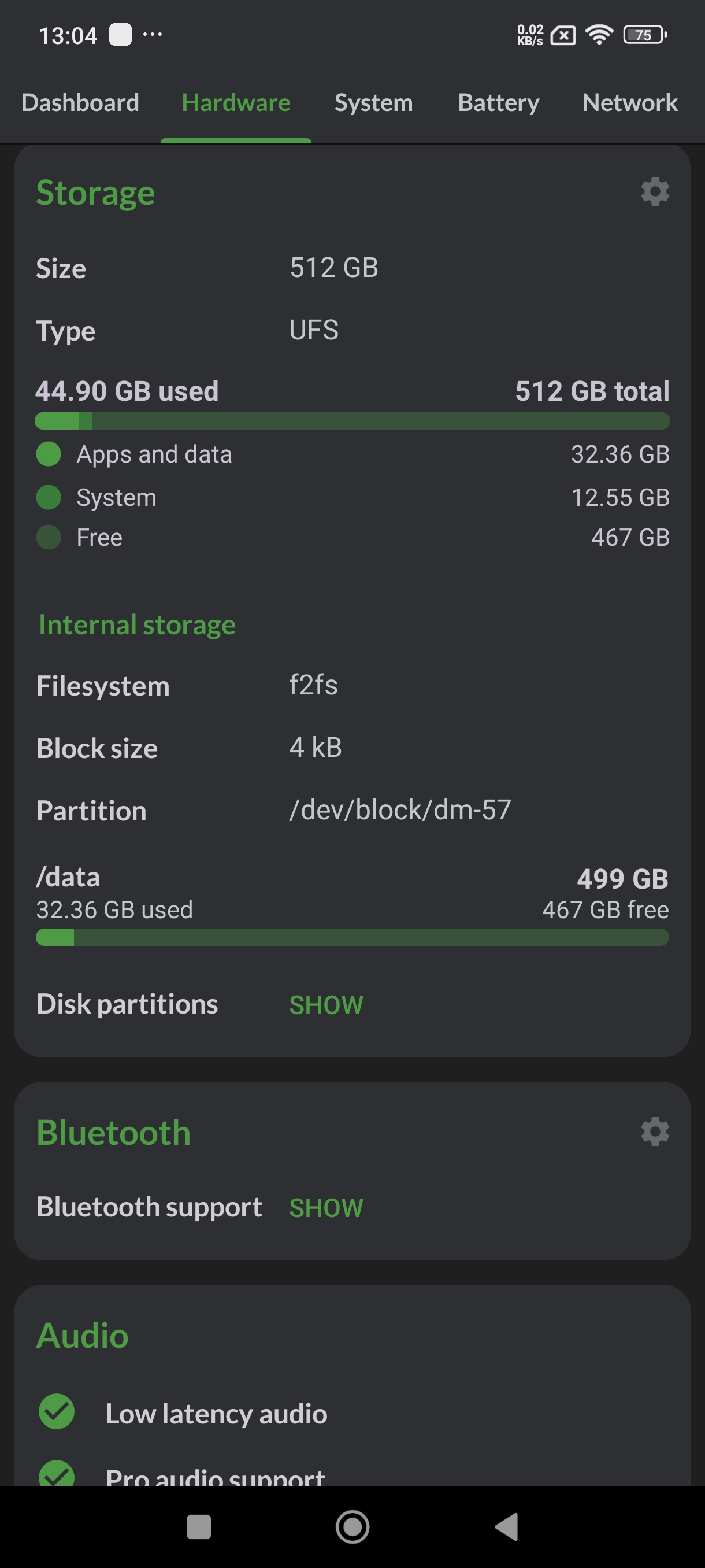Image resolution: width=705 pixels, height=1568 pixels.
Task: Go to the Battery tab
Action: 498,103
